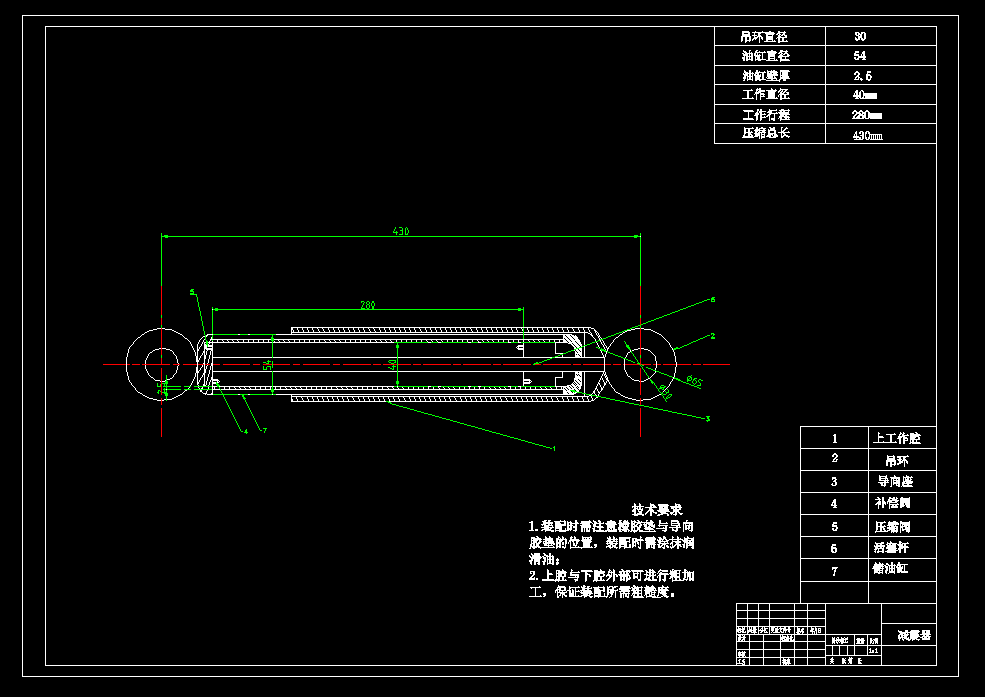Viewport: 985px width, 697px height.
Task: Select the 280 stroke dimension text
Action: 367,305
